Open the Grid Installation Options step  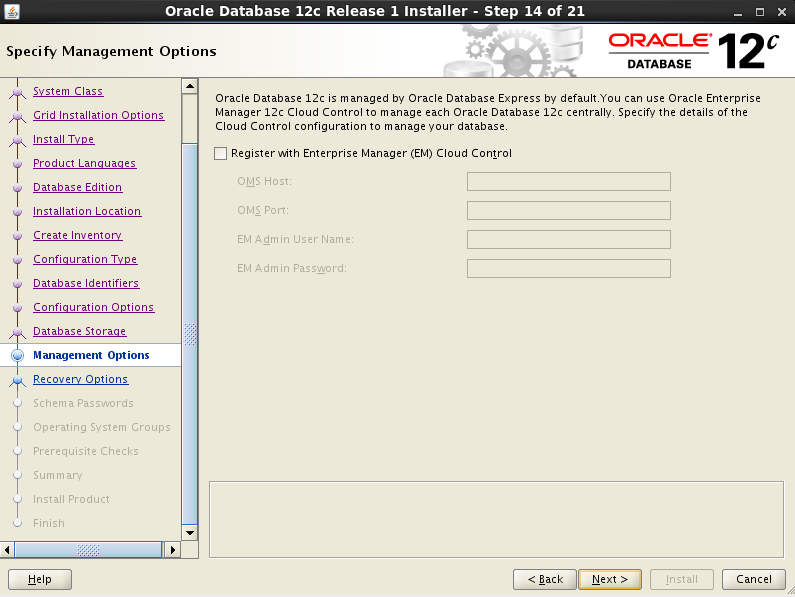(x=98, y=115)
